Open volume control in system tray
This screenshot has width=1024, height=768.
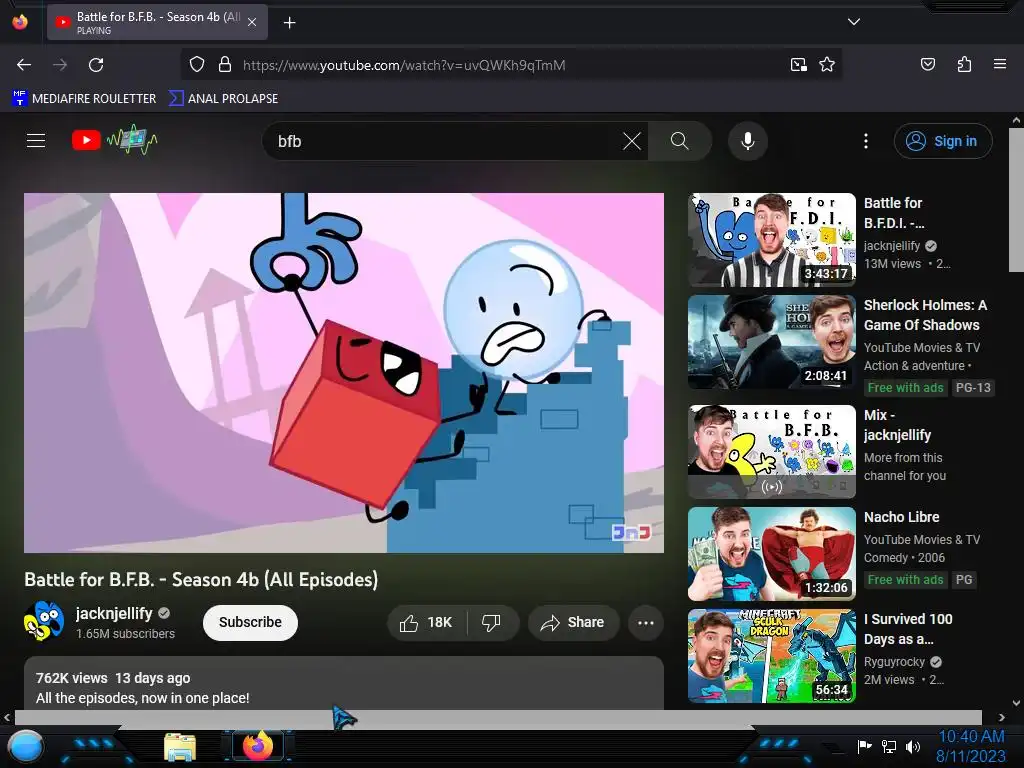(912, 746)
